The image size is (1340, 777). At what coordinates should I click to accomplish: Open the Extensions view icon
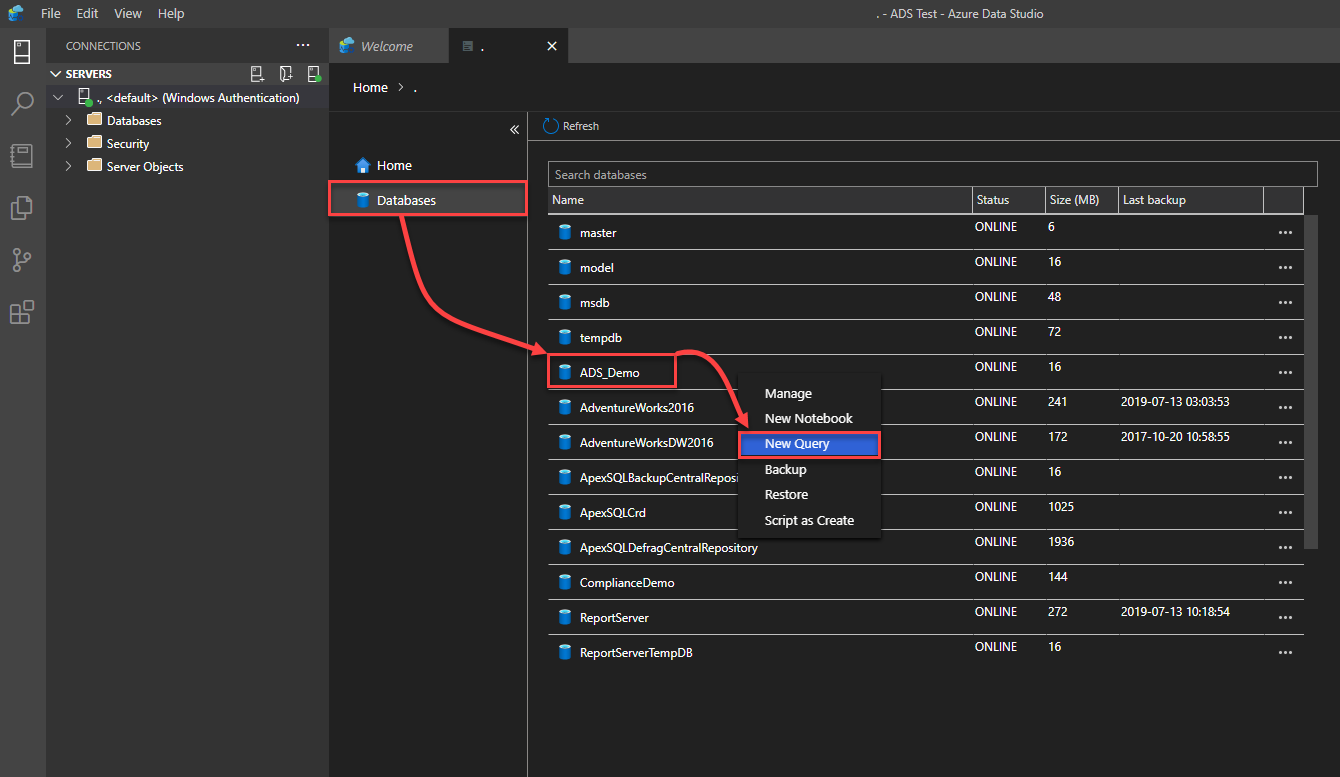pyautogui.click(x=22, y=313)
